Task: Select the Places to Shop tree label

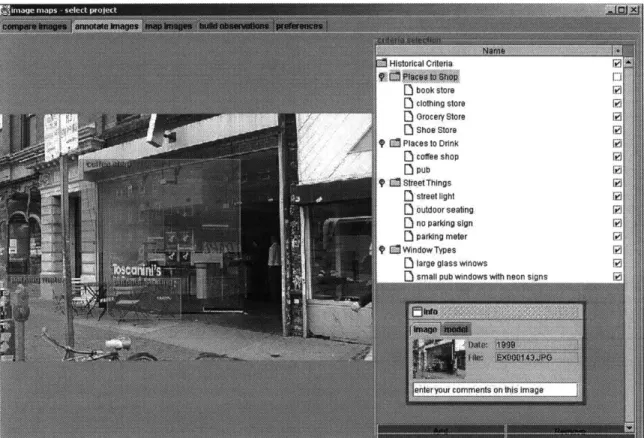Action: [x=430, y=77]
